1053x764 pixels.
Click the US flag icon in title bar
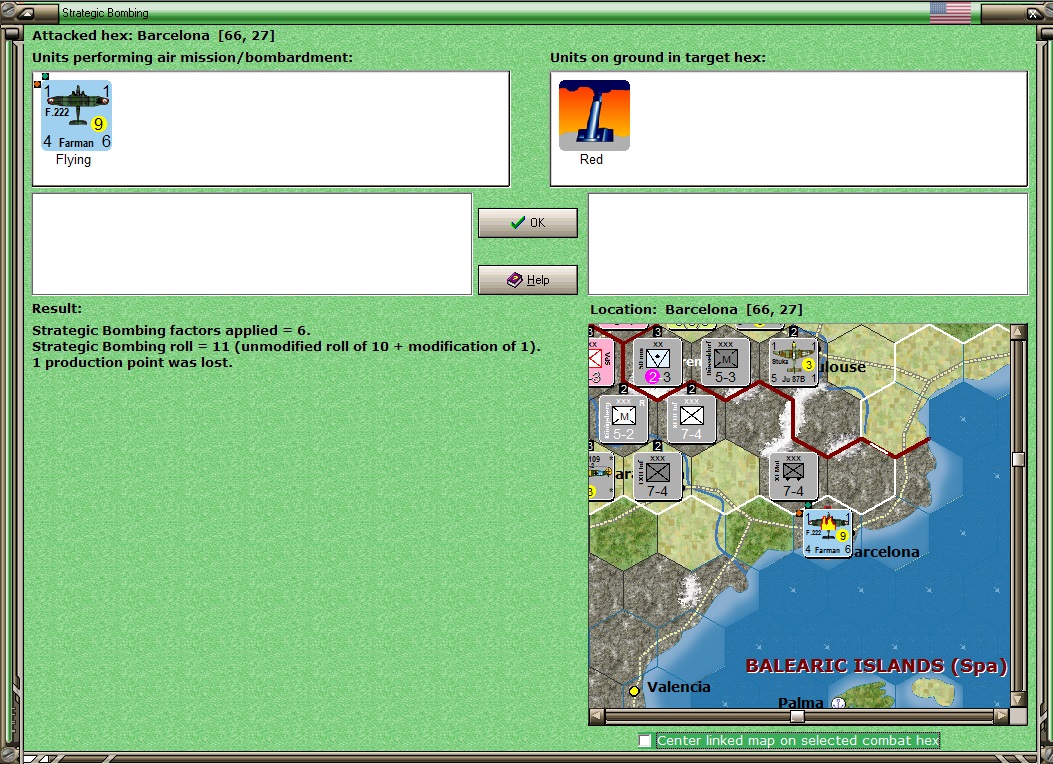coord(950,12)
